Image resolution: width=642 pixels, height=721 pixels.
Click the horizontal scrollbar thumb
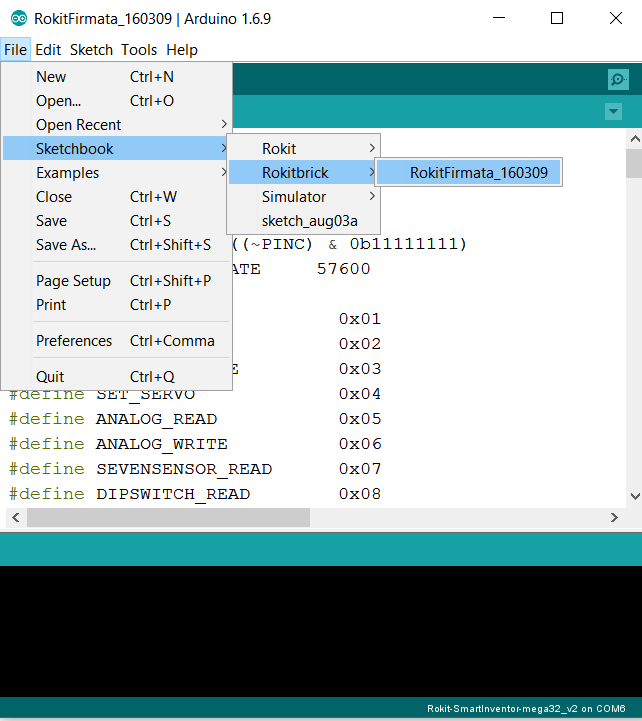point(168,518)
